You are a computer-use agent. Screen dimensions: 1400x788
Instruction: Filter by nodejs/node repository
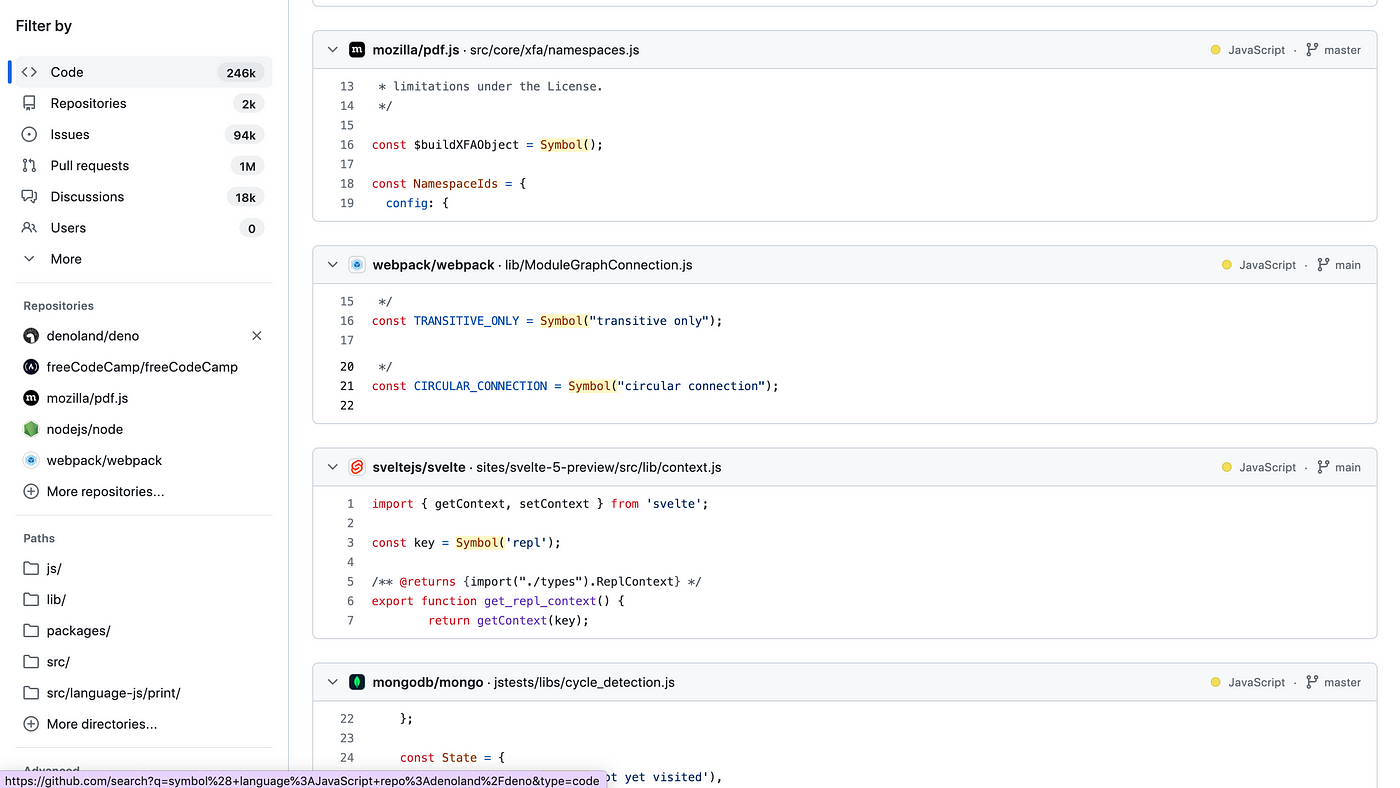coord(85,428)
